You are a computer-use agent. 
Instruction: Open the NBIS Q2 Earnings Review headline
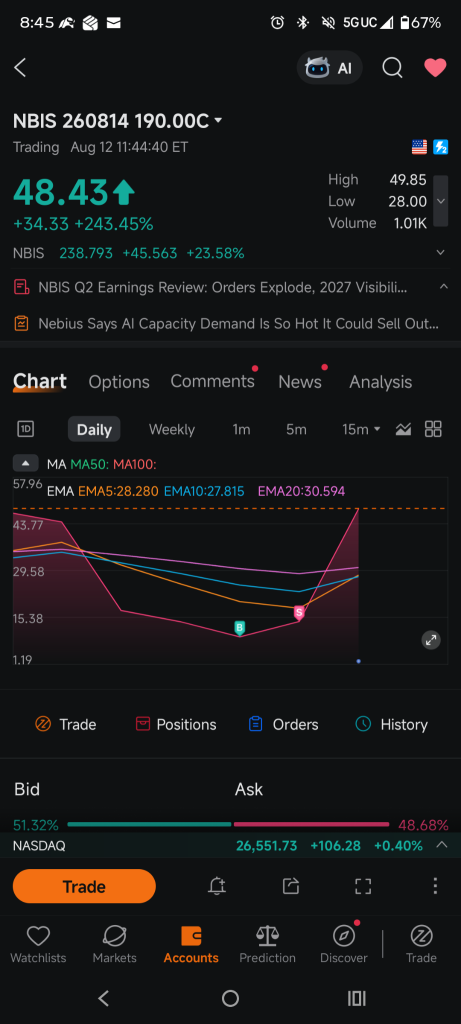click(x=223, y=287)
